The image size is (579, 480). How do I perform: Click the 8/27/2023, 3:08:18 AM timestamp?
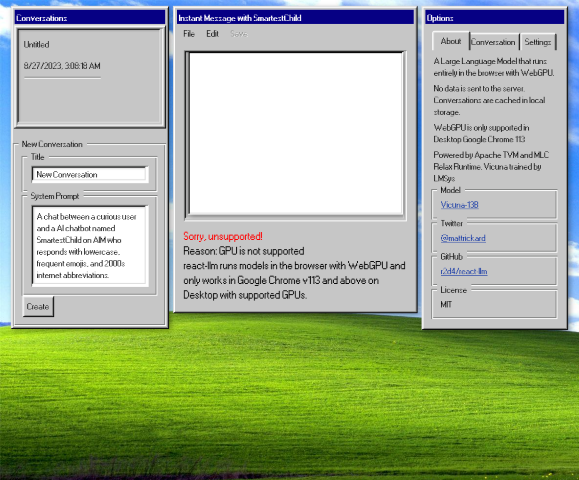coord(62,66)
